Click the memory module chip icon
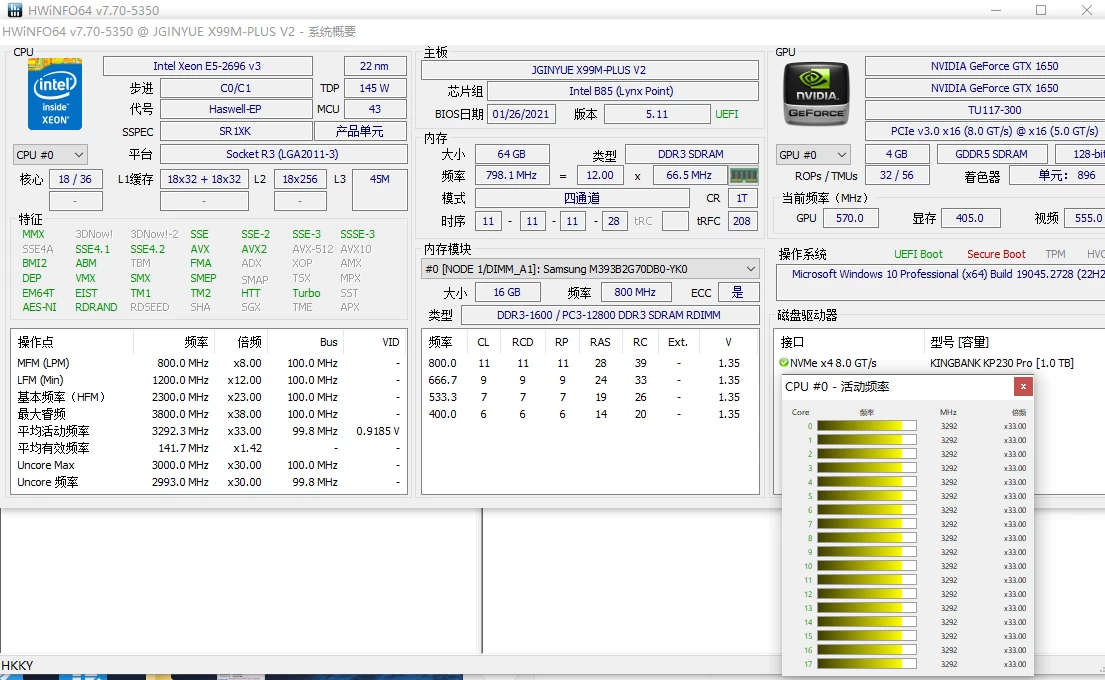This screenshot has height=680, width=1105. [x=743, y=175]
